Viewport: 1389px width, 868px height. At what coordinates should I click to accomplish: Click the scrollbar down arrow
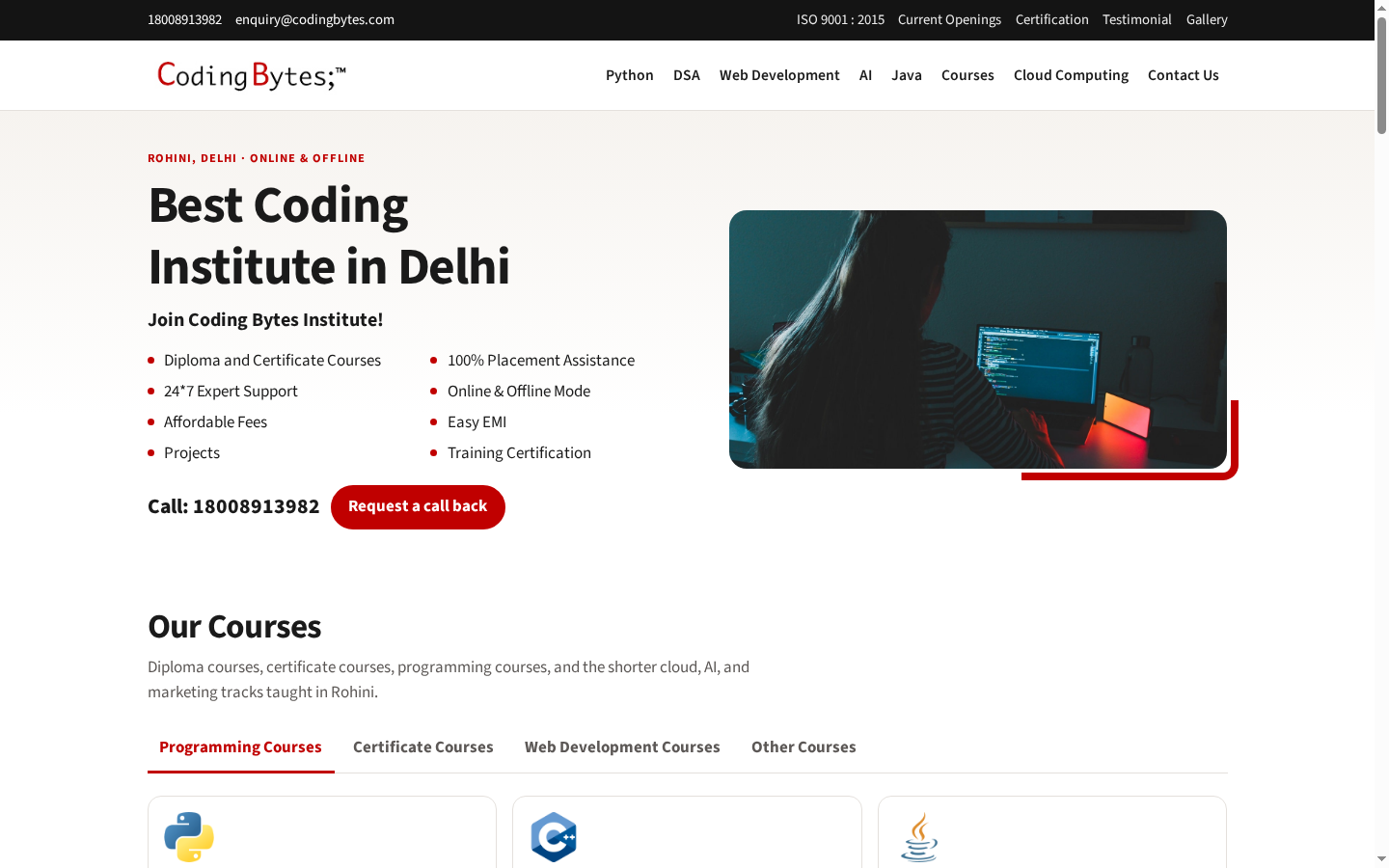pyautogui.click(x=1381, y=859)
